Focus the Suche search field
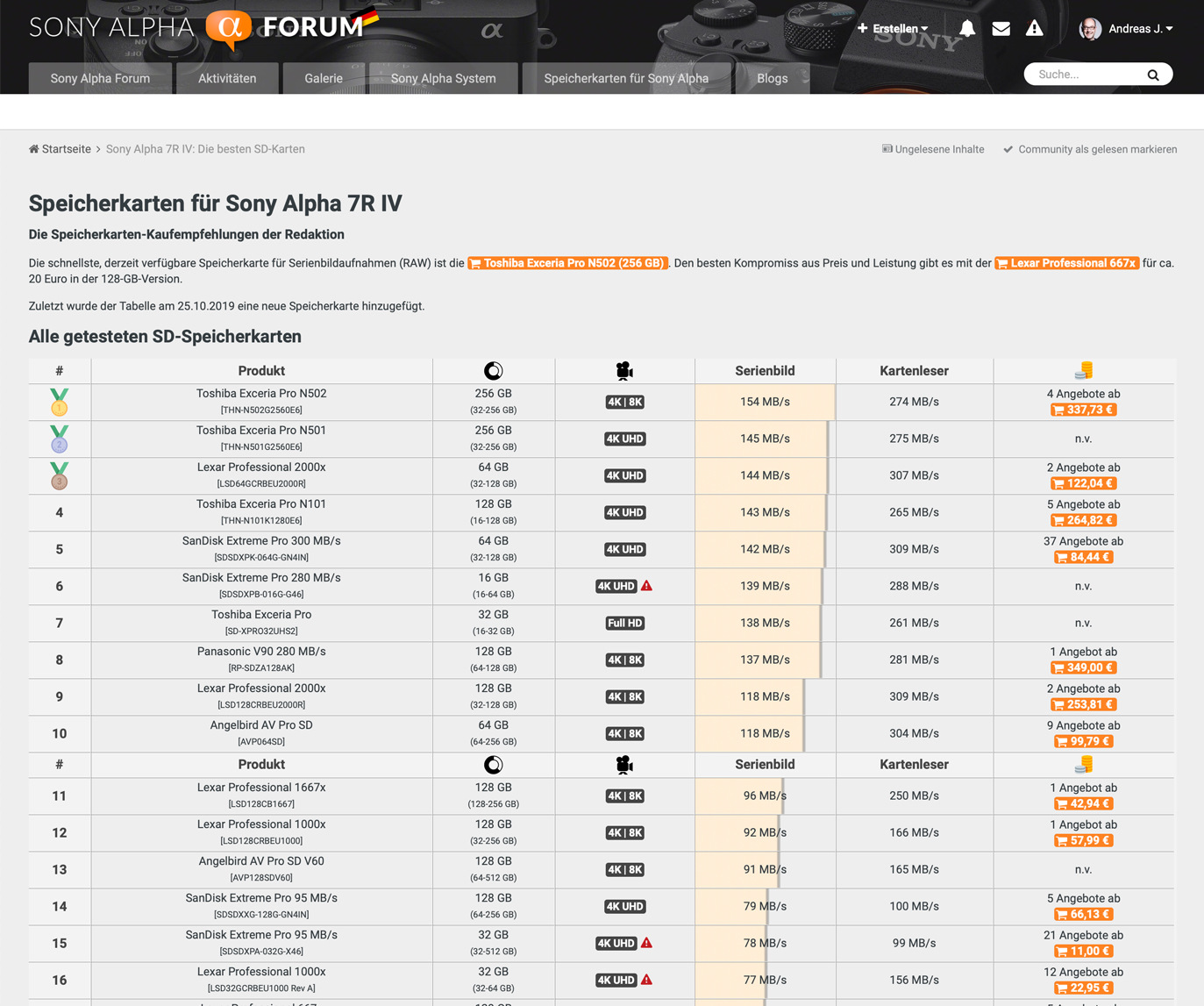This screenshot has height=1006, width=1204. tap(1087, 75)
